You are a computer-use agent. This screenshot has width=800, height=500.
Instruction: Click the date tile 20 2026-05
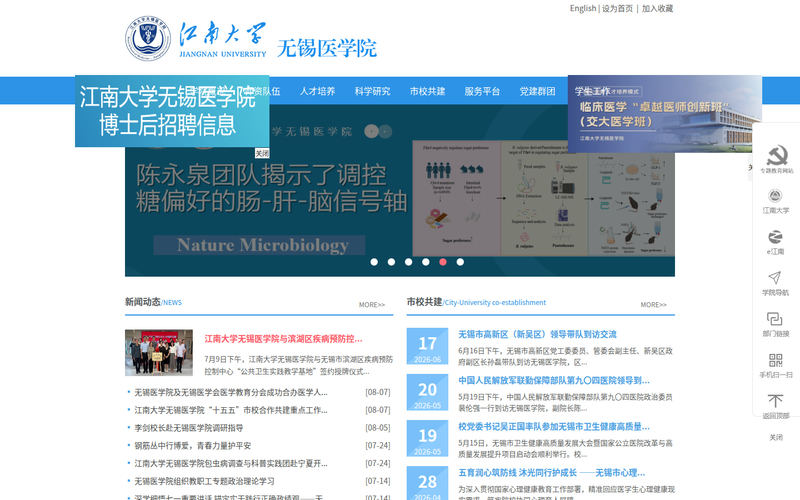pyautogui.click(x=427, y=392)
